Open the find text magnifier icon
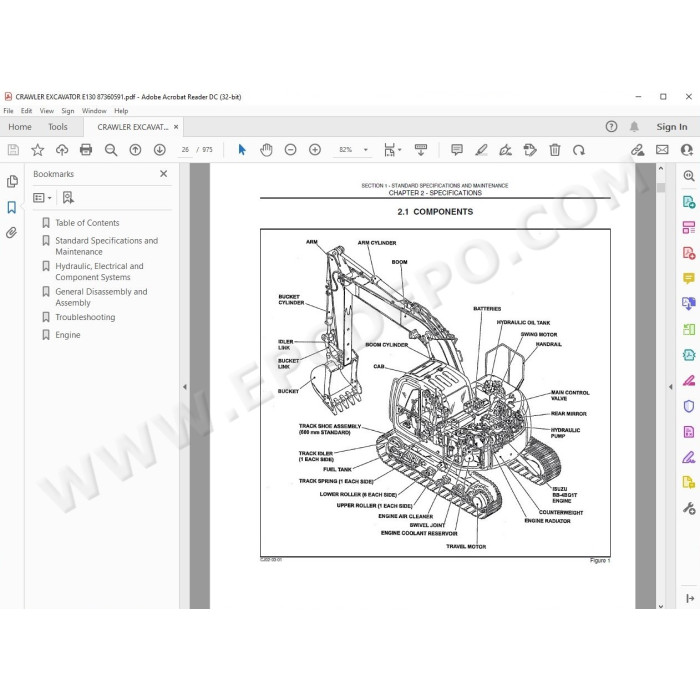Viewport: 700px width, 700px height. (x=111, y=150)
